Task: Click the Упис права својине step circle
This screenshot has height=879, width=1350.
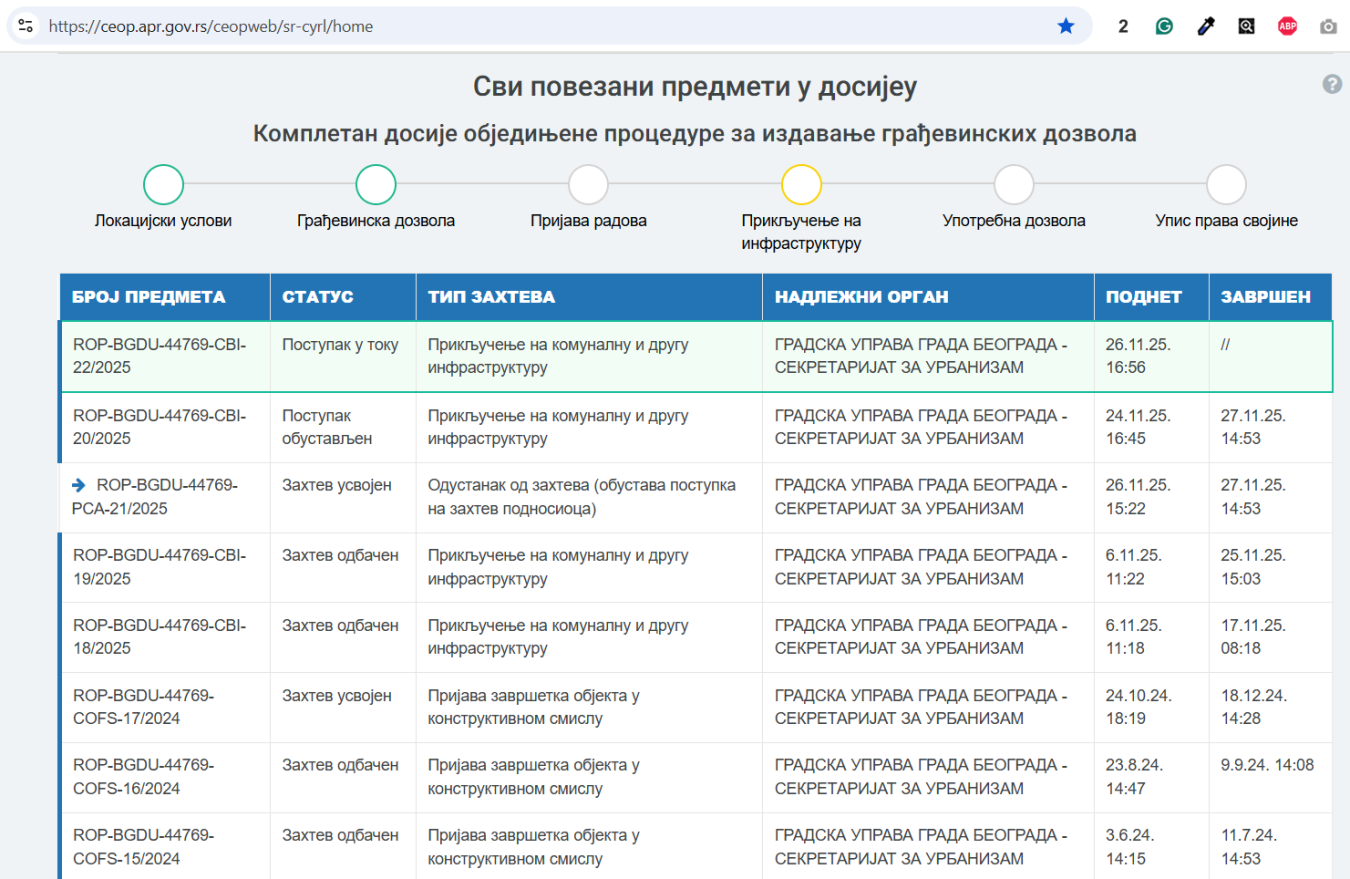Action: click(x=1227, y=184)
